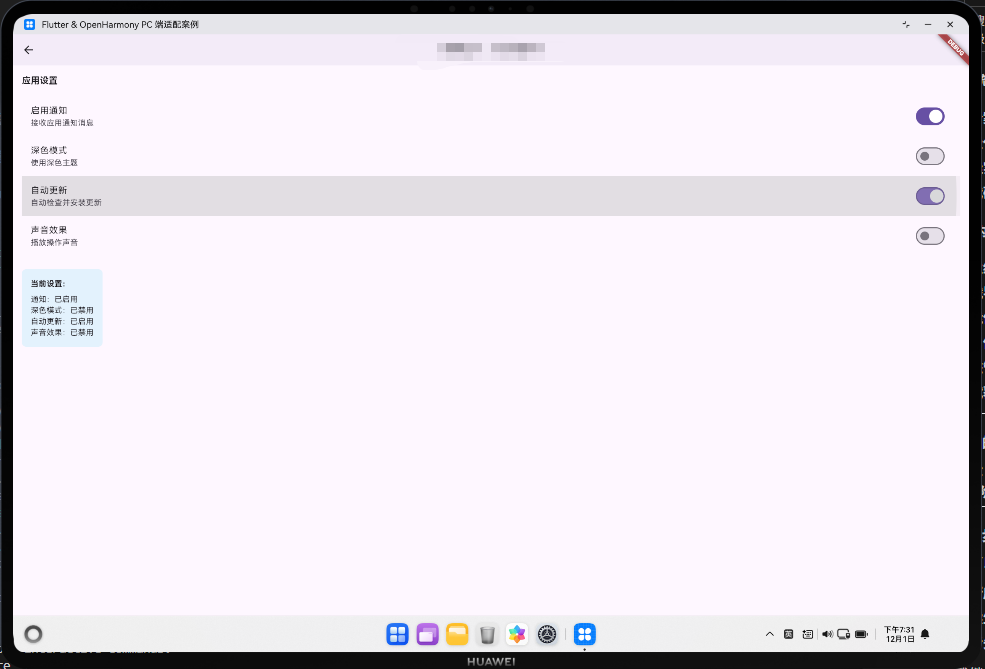
Task: Click the 启用通知 row label
Action: pos(49,110)
